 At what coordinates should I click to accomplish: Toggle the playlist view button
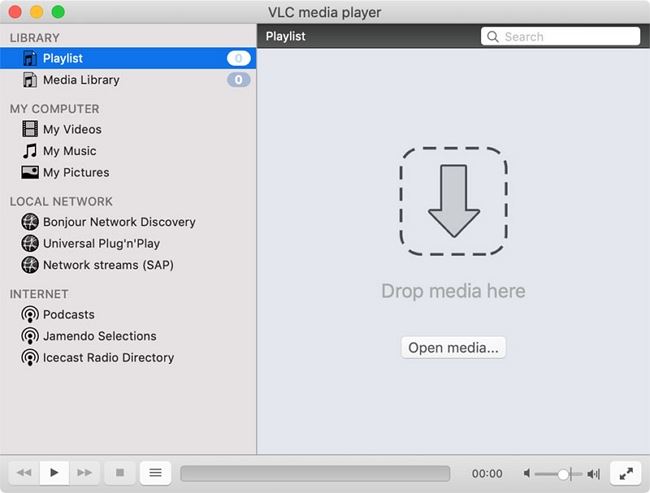click(x=154, y=473)
